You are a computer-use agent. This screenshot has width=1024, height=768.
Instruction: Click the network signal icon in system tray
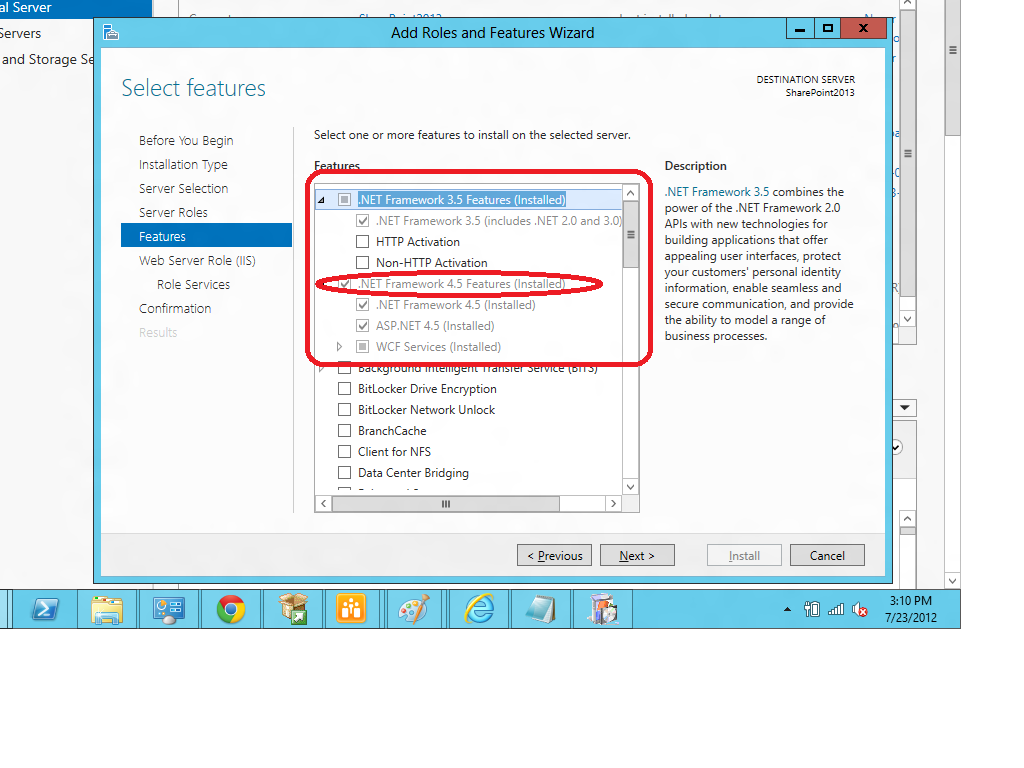836,608
